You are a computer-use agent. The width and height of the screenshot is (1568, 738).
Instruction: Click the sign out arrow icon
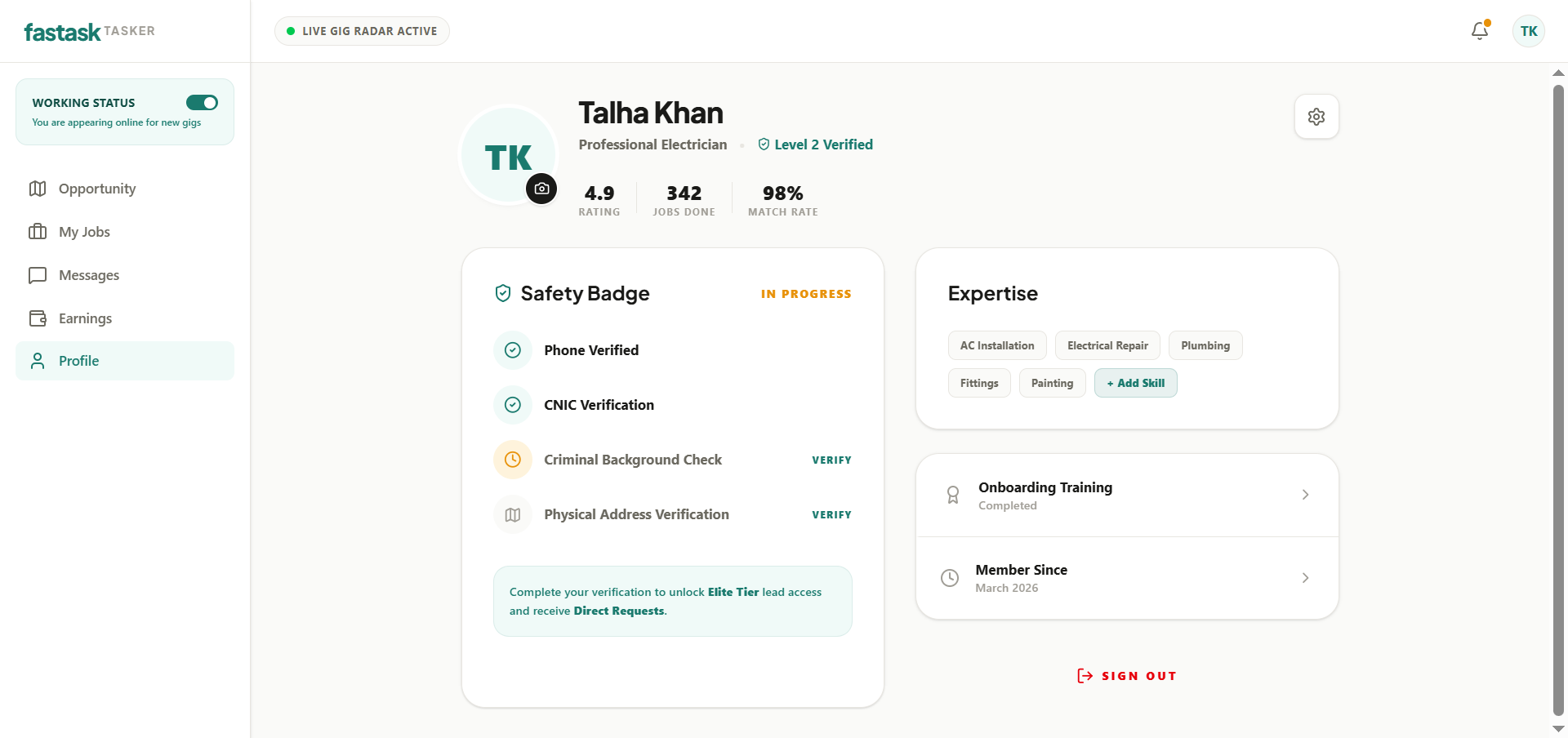[1085, 676]
